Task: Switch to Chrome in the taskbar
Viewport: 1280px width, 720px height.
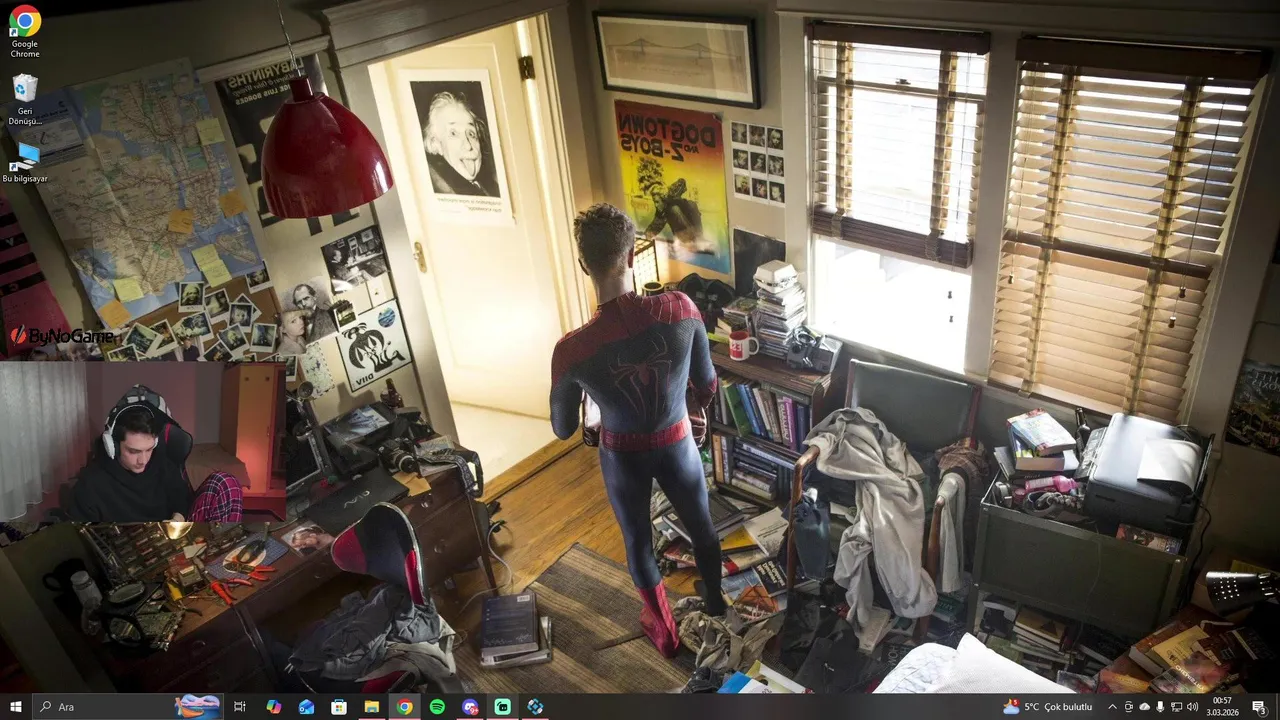Action: (404, 707)
